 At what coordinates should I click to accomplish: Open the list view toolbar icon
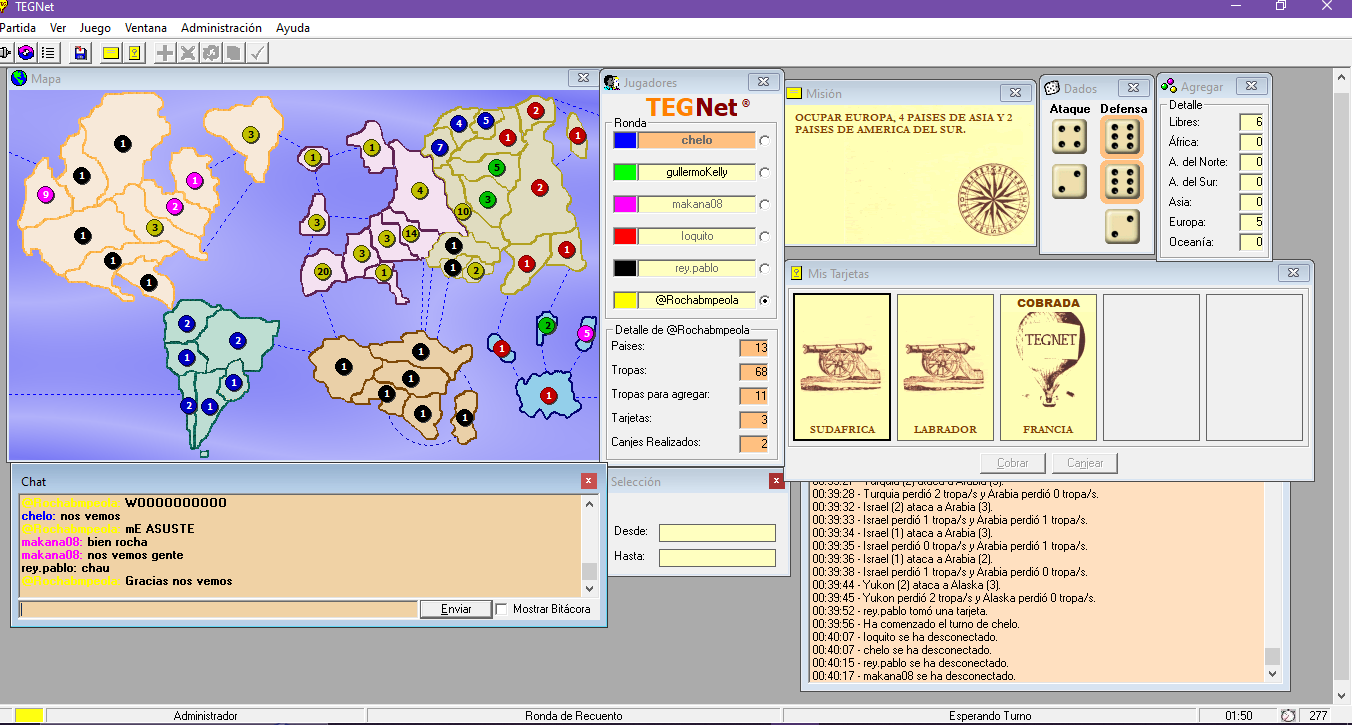47,52
